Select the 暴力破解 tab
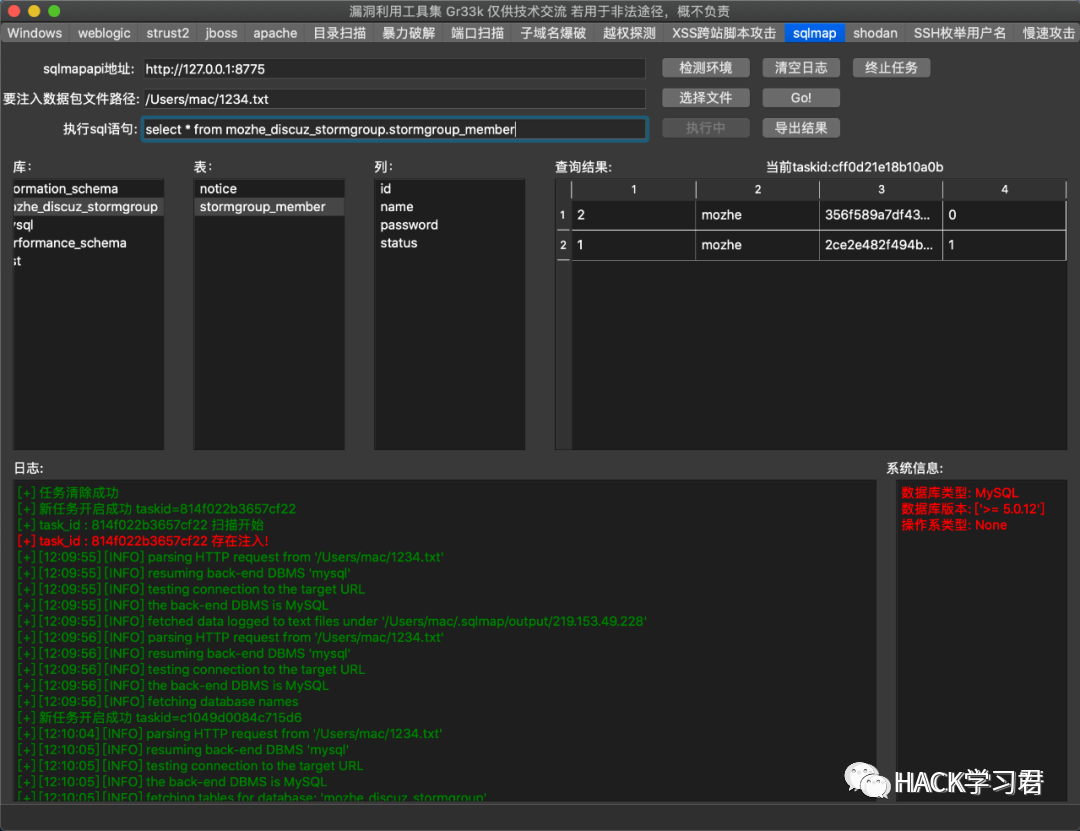This screenshot has width=1080, height=831. [x=408, y=33]
